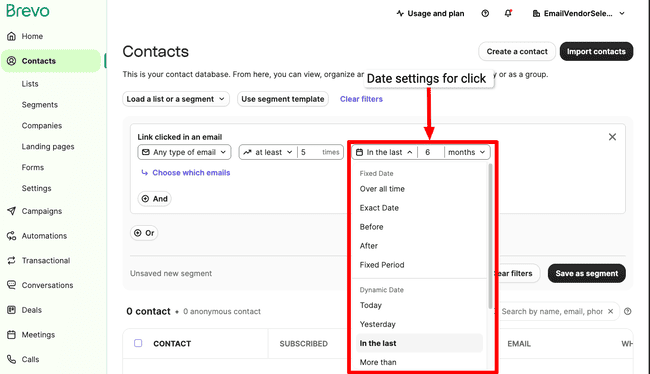Screen dimensions: 650x374
Task: Click the SUBSCRIBED column header
Action: (x=303, y=344)
